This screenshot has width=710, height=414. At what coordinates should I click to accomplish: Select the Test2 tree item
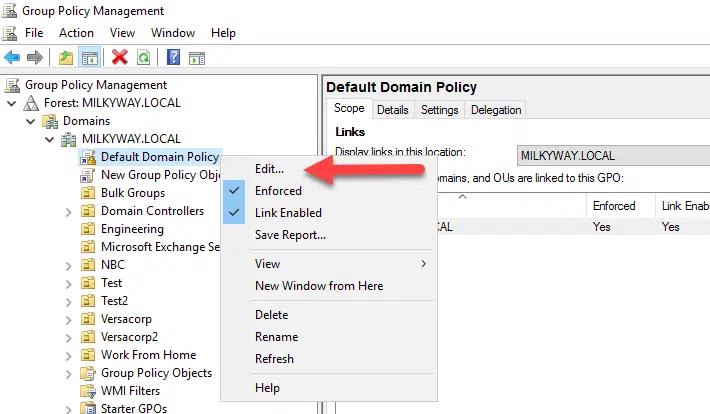tap(114, 301)
